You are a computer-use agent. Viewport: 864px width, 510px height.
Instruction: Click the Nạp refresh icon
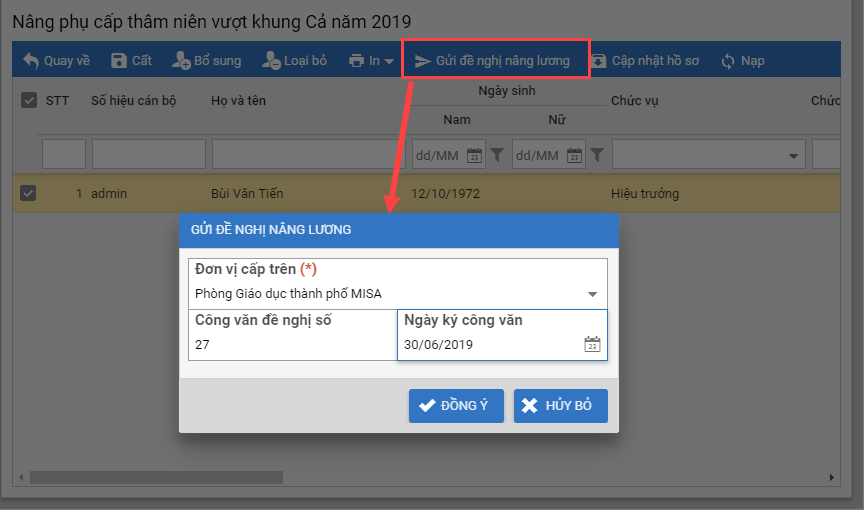point(728,61)
